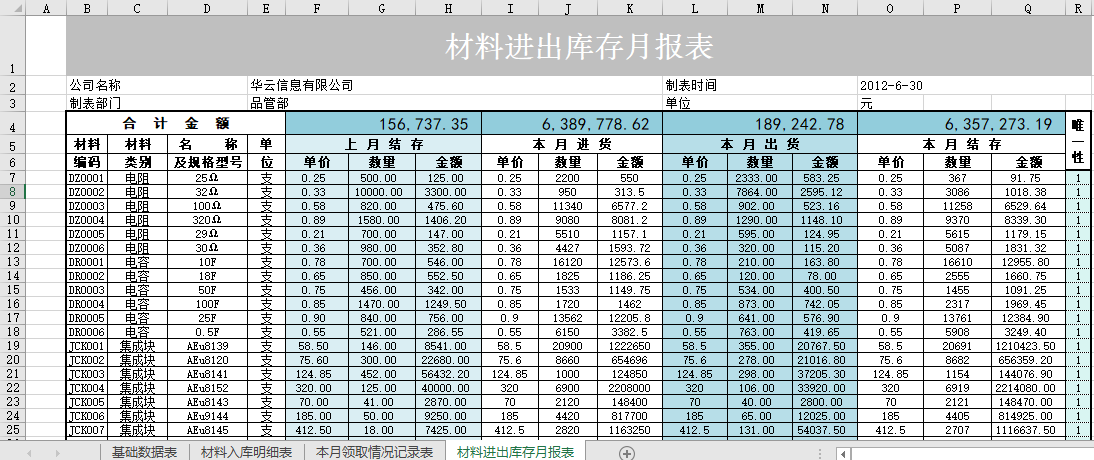Click the date cell 2012-6-30
Image resolution: width=1094 pixels, height=460 pixels.
tap(890, 86)
